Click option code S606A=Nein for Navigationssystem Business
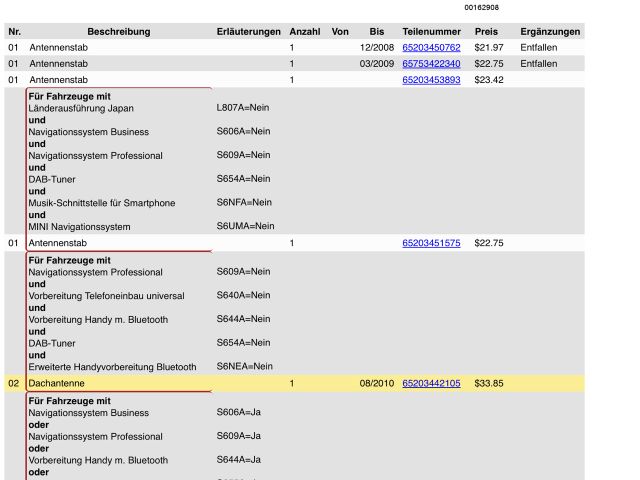The image size is (640, 480). (243, 131)
